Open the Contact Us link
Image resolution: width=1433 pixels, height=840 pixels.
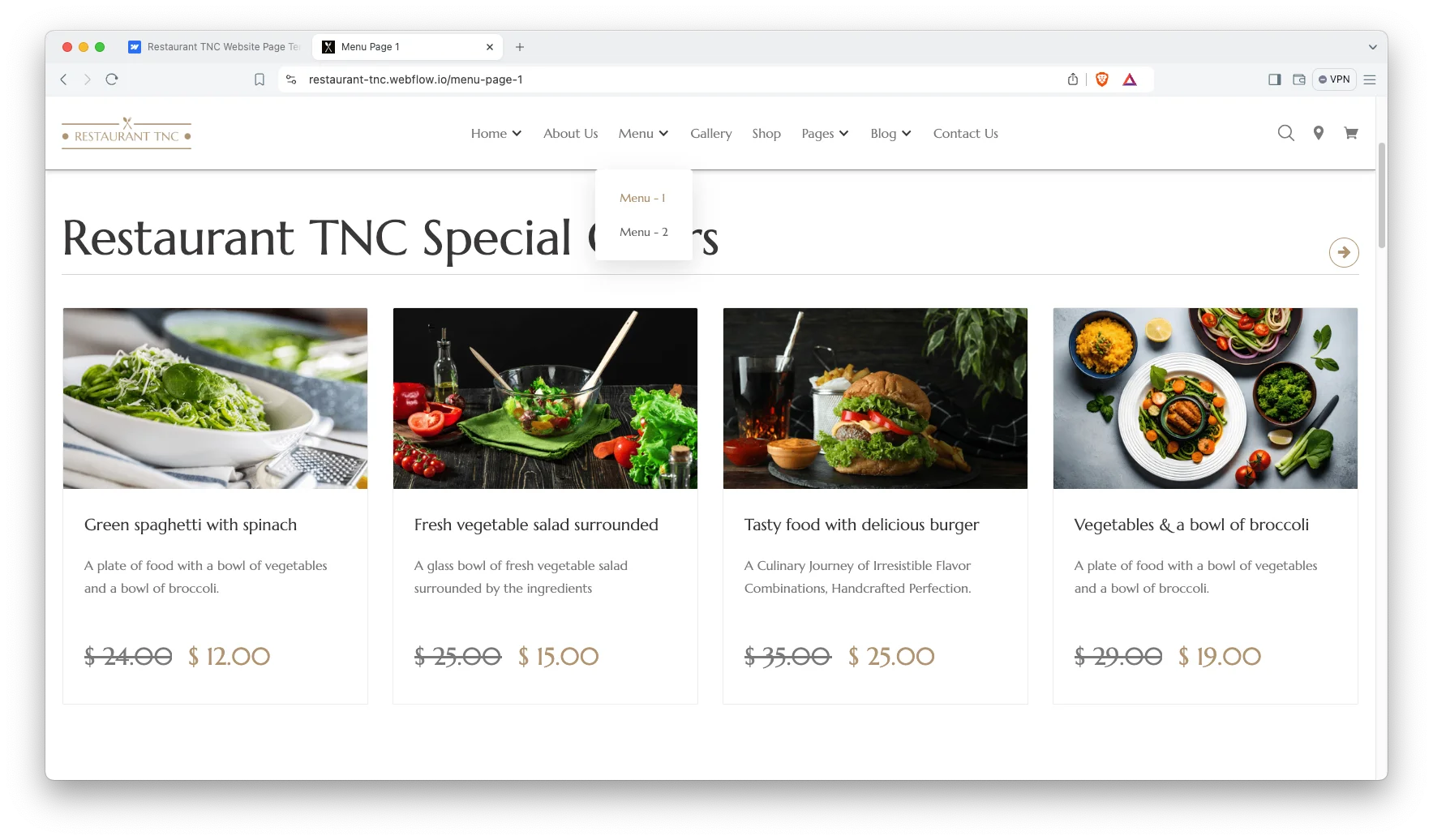[965, 134]
